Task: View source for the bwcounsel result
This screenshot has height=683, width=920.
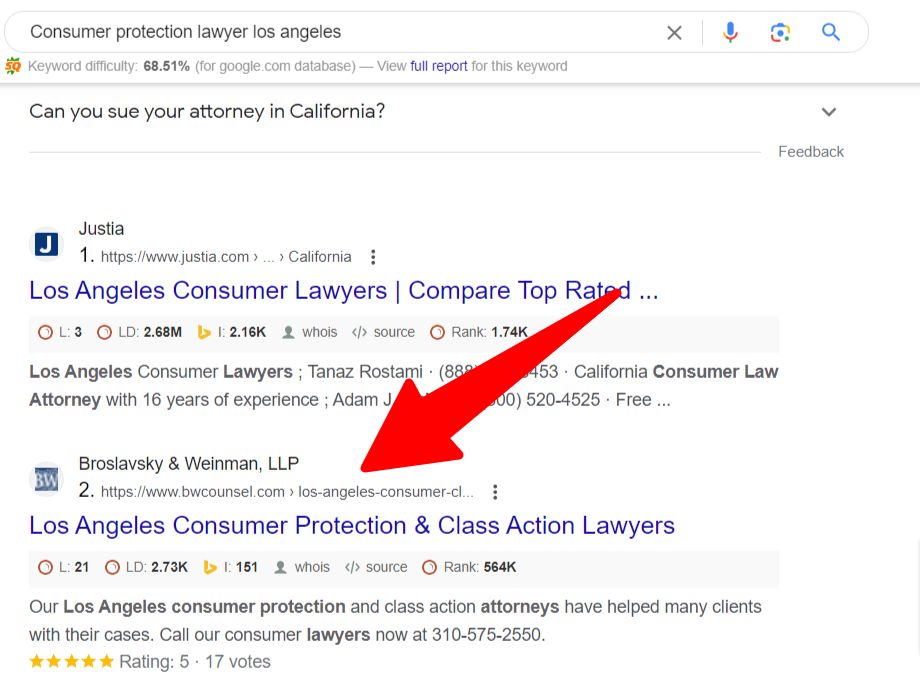Action: click(385, 567)
